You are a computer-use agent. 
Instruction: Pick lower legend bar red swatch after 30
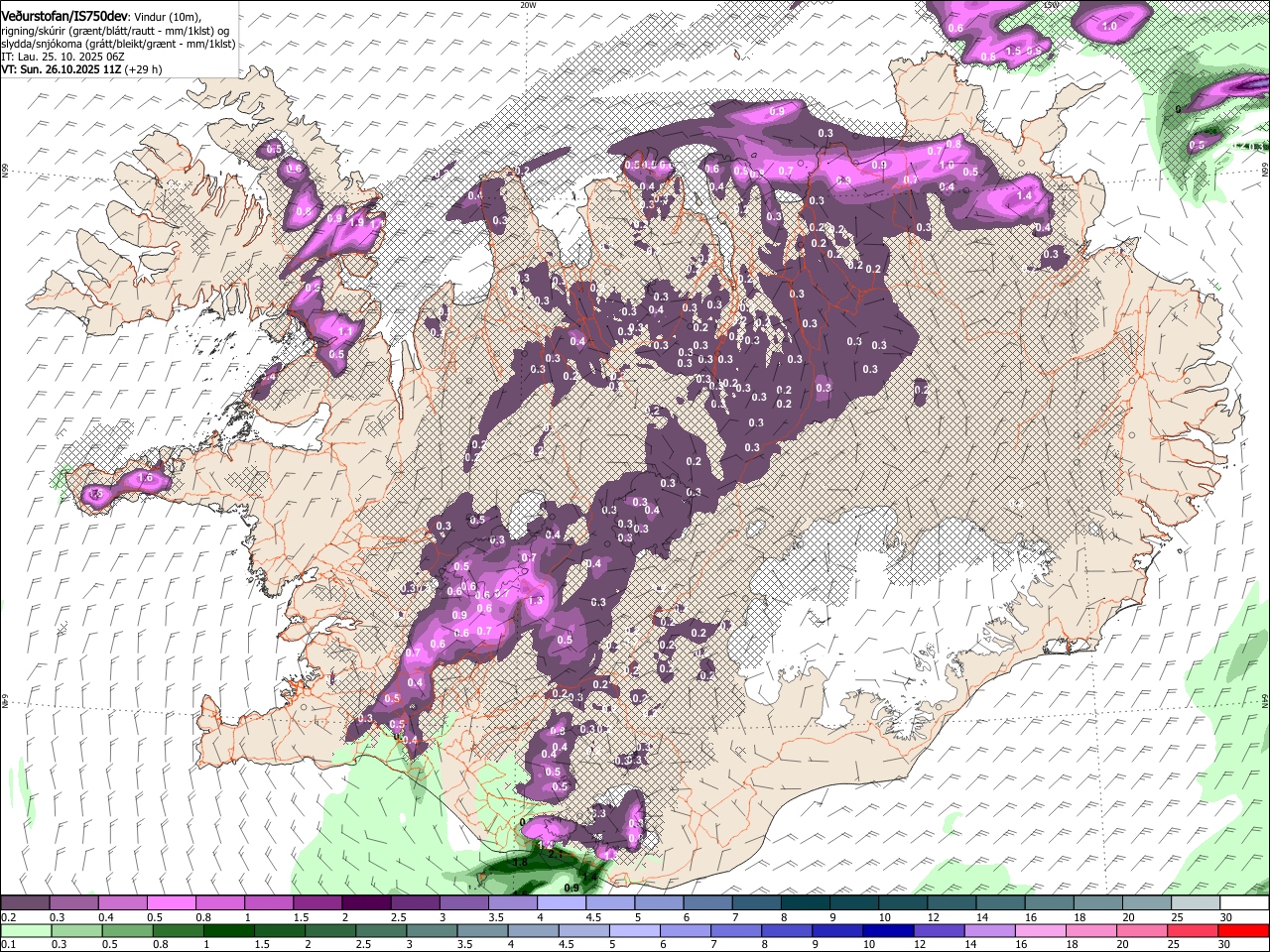1244,930
